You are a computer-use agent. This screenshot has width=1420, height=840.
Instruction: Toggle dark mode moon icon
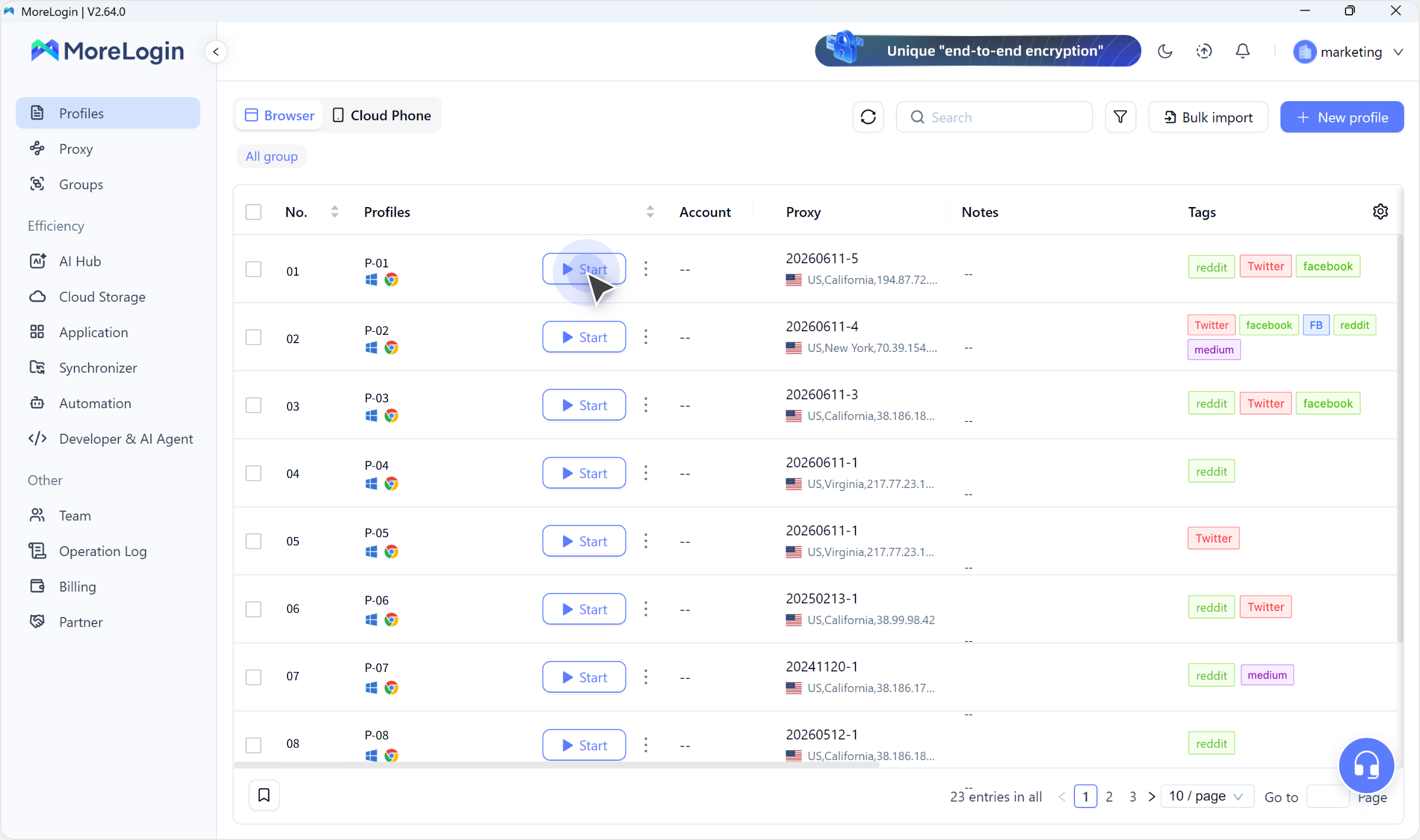coord(1165,51)
